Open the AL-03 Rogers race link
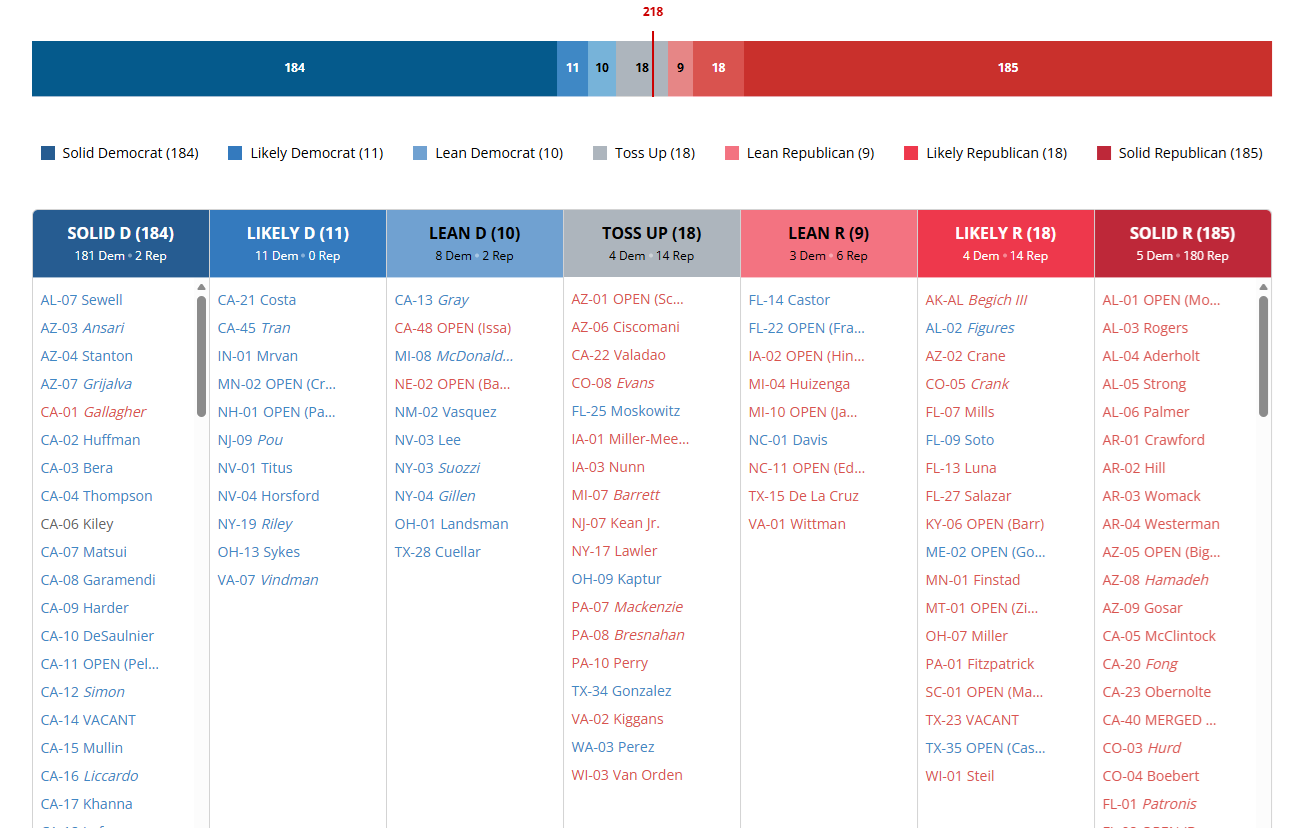 point(1146,328)
